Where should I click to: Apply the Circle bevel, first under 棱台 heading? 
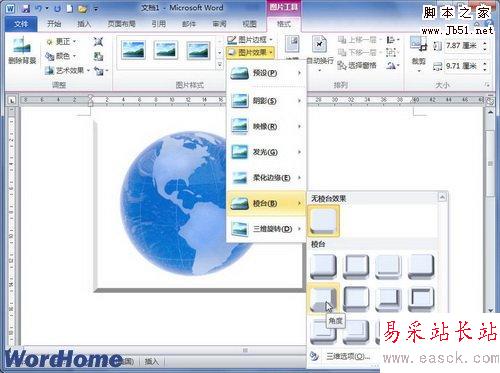click(323, 266)
